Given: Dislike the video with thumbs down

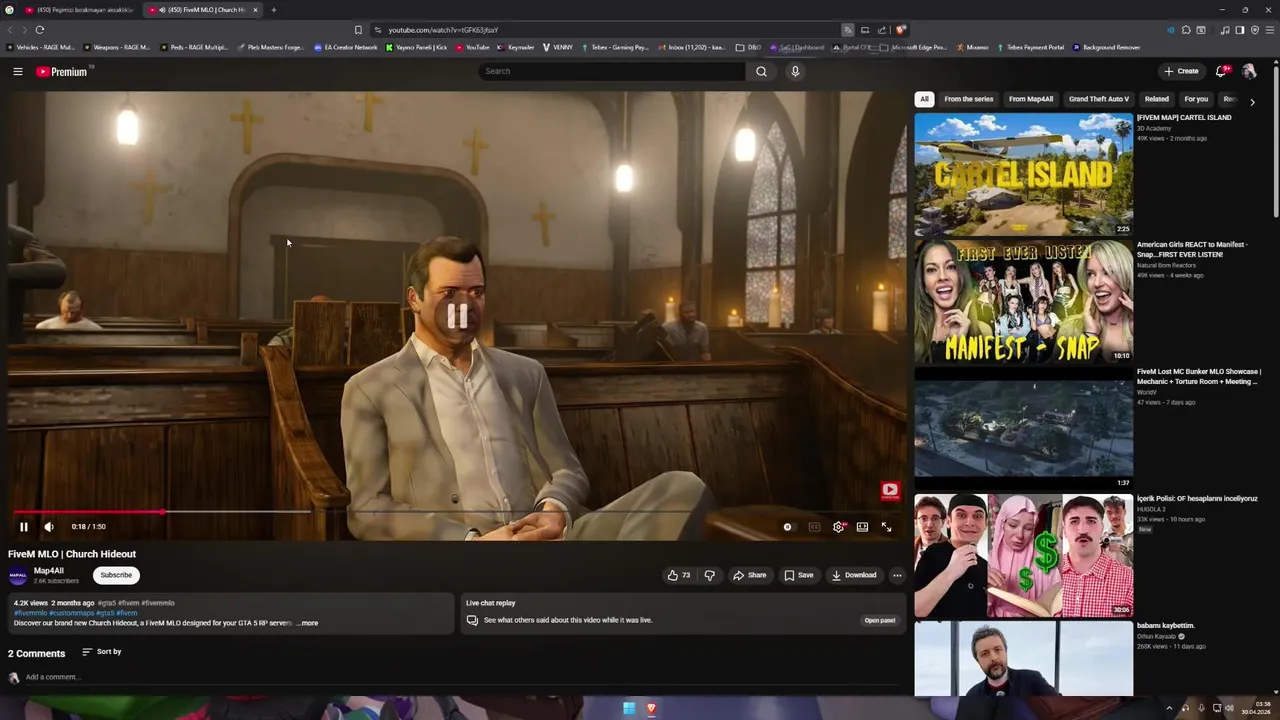Looking at the screenshot, I should click(709, 575).
